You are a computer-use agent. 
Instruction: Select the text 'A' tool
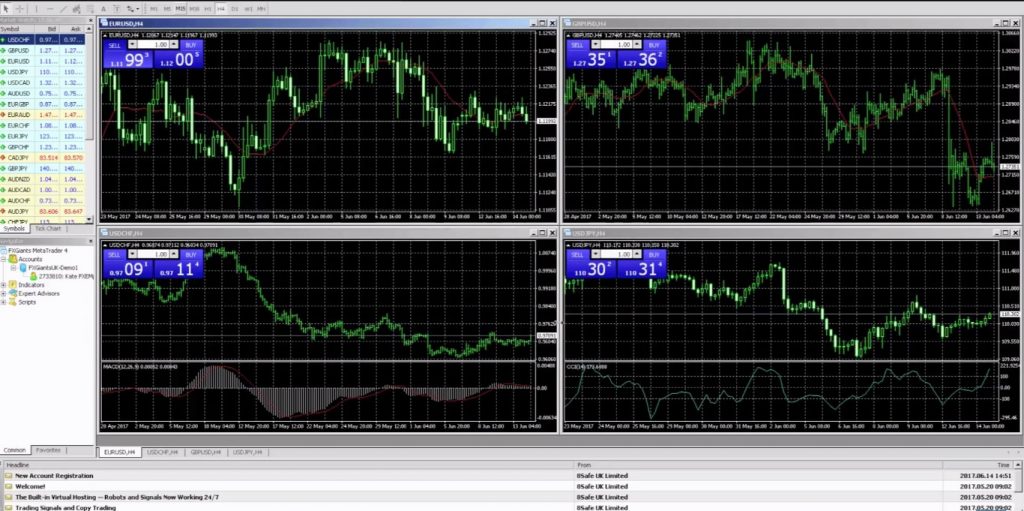[103, 8]
